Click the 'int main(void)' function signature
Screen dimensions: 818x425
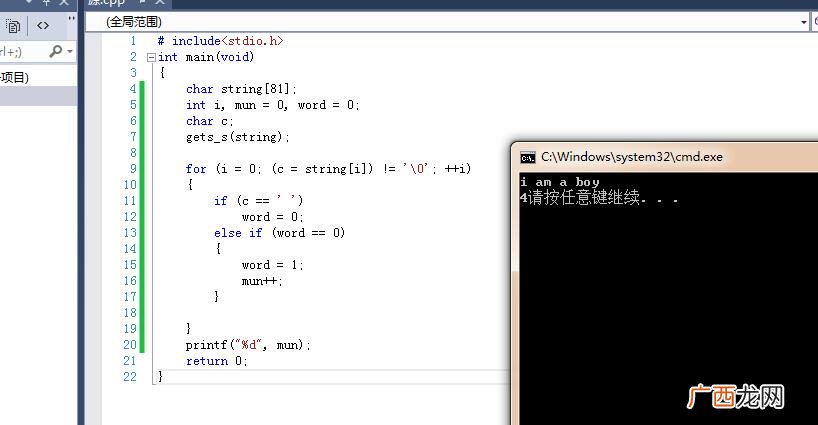(x=206, y=57)
